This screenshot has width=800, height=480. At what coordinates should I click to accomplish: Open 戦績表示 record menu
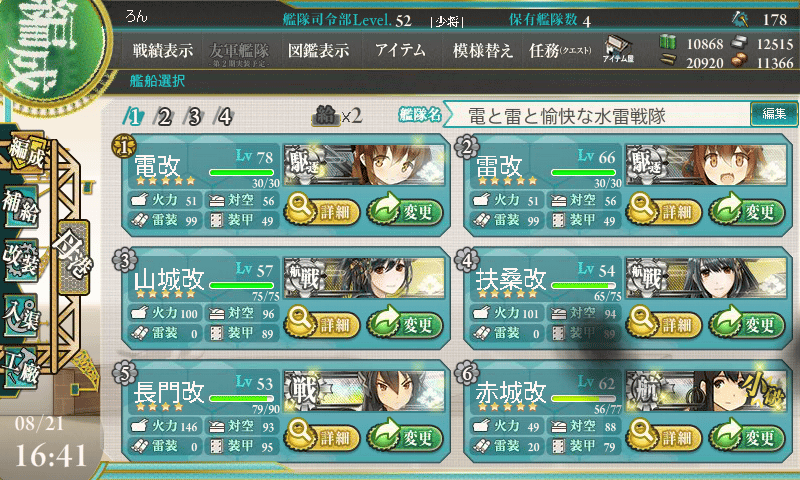(x=163, y=50)
